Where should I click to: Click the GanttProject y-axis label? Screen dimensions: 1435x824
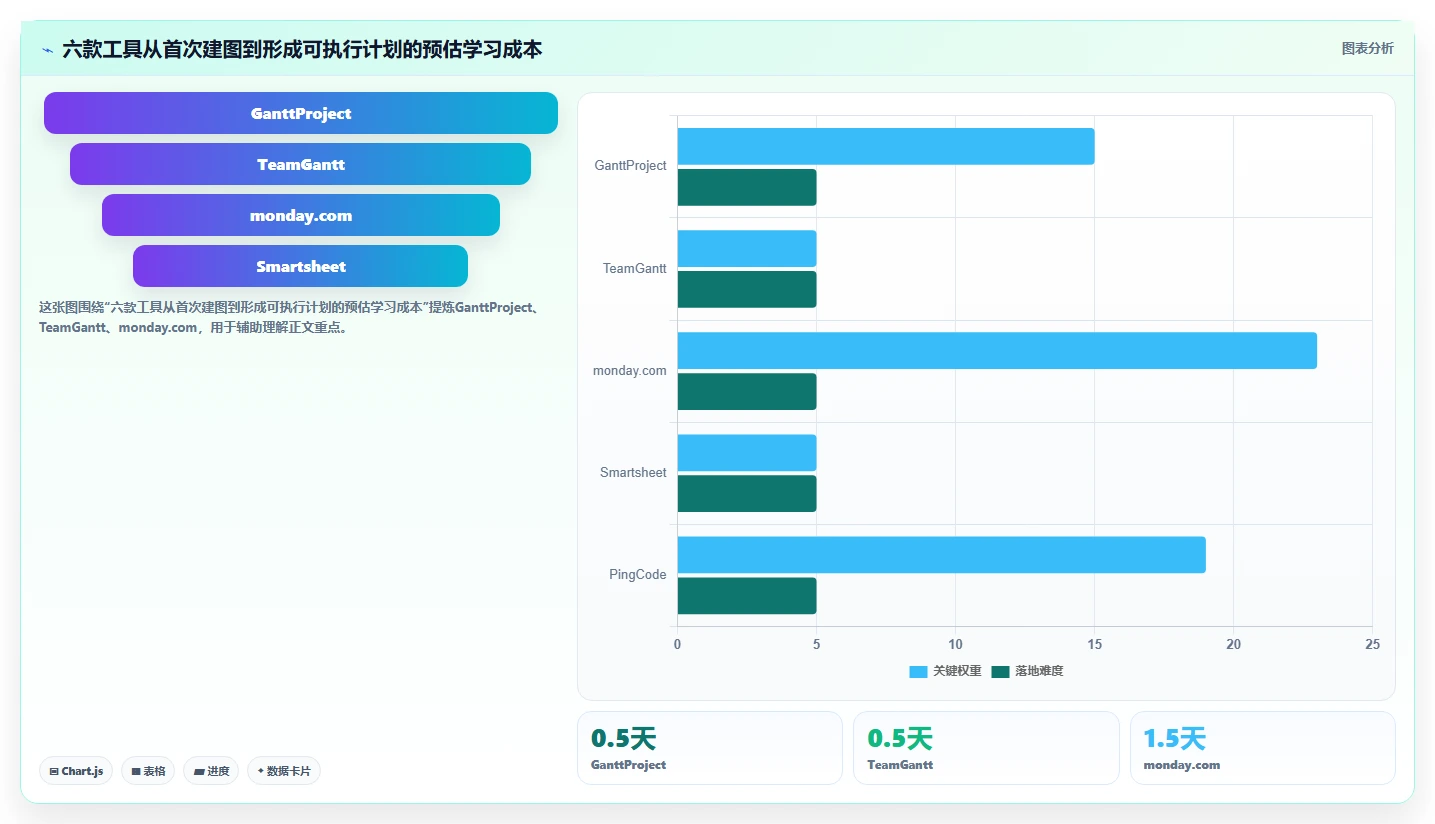click(630, 166)
